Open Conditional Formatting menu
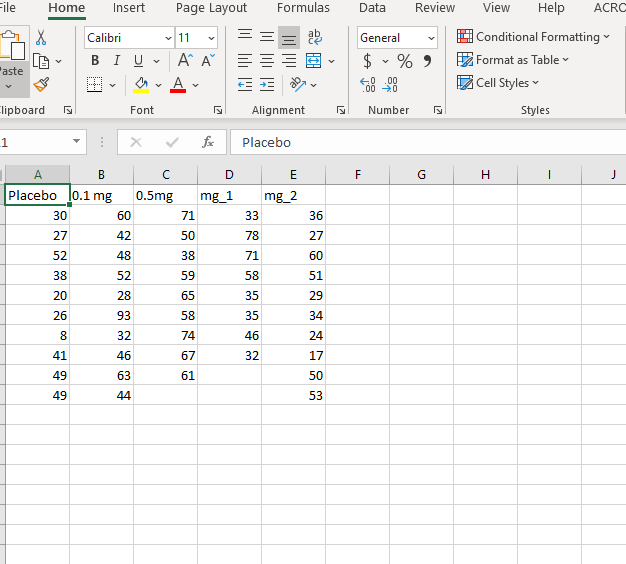Image resolution: width=626 pixels, height=564 pixels. click(x=533, y=37)
